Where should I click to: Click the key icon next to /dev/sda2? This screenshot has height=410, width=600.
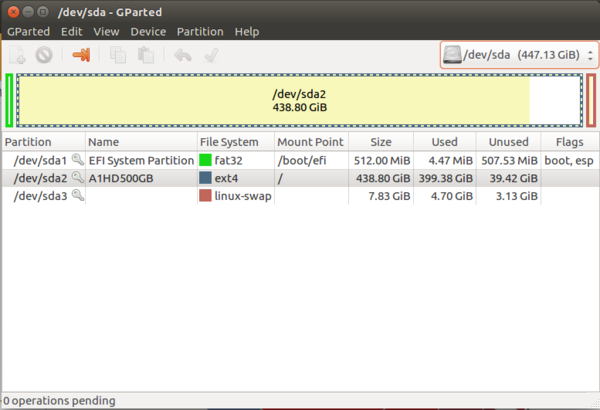coord(78,177)
